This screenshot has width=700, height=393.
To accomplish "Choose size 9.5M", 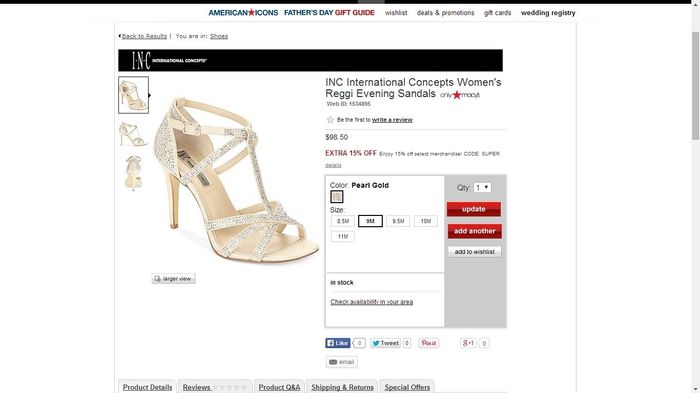I will pos(398,221).
